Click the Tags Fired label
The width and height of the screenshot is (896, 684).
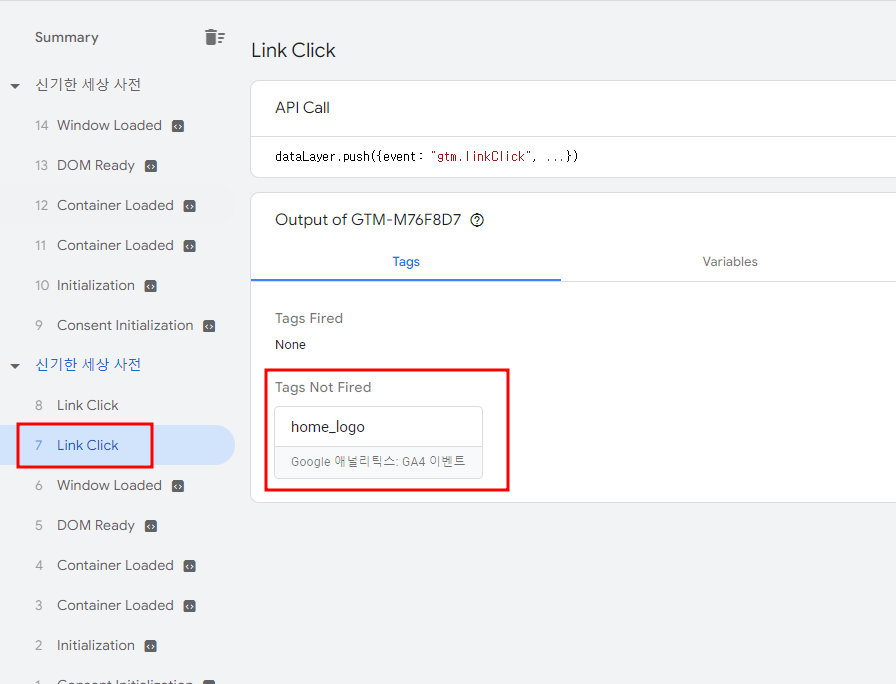pos(309,318)
